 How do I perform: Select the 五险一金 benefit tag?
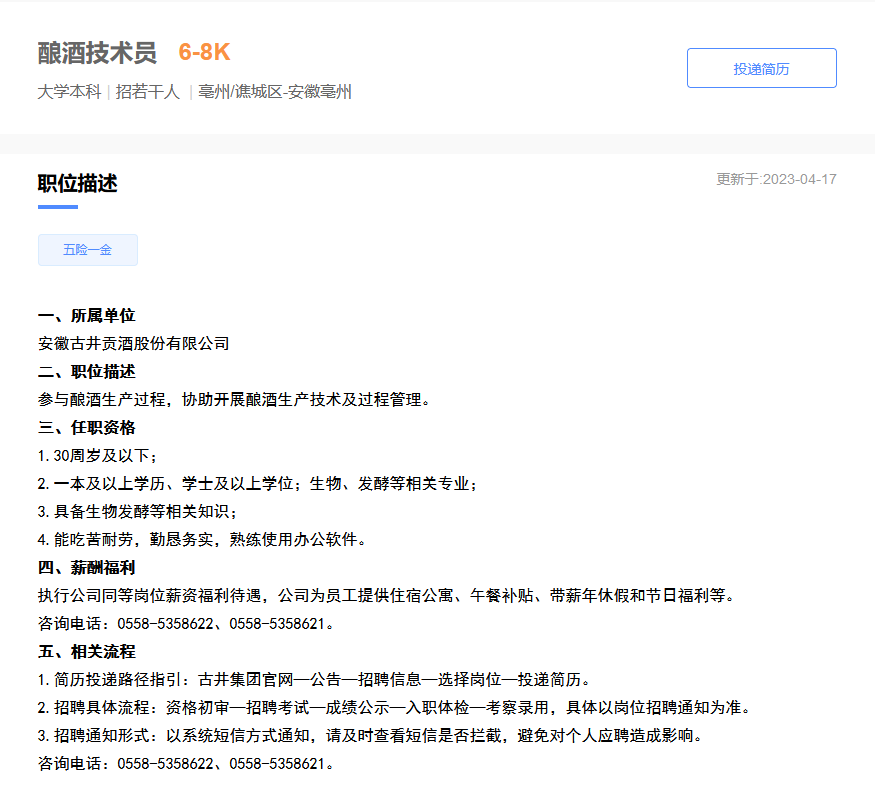tap(87, 250)
